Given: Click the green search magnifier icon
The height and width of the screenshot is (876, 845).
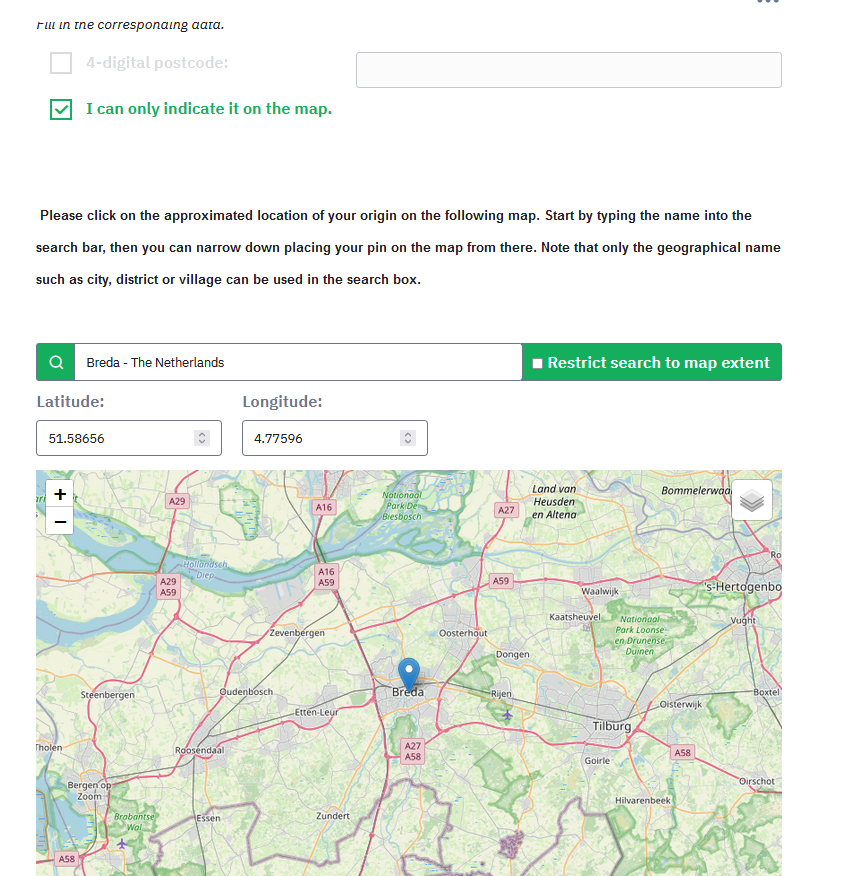Looking at the screenshot, I should [x=56, y=362].
